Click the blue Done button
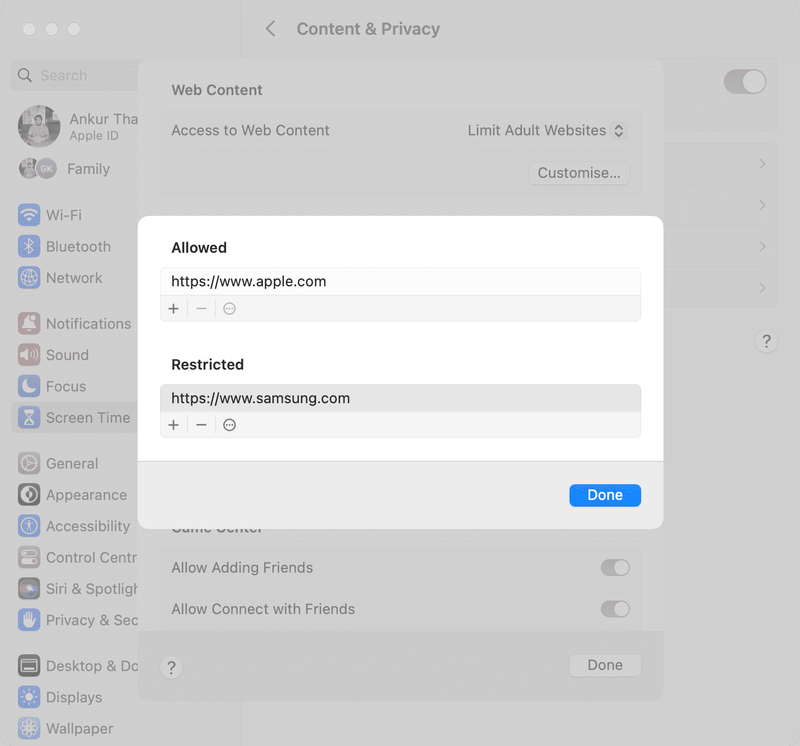 pos(605,495)
